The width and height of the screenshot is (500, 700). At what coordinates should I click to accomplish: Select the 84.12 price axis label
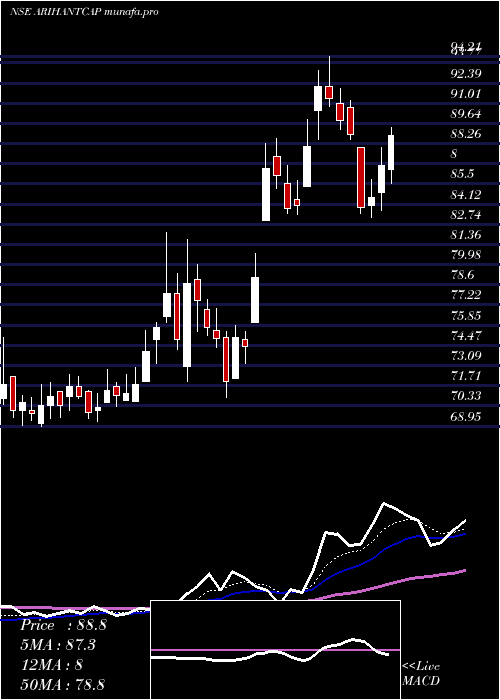pos(466,195)
